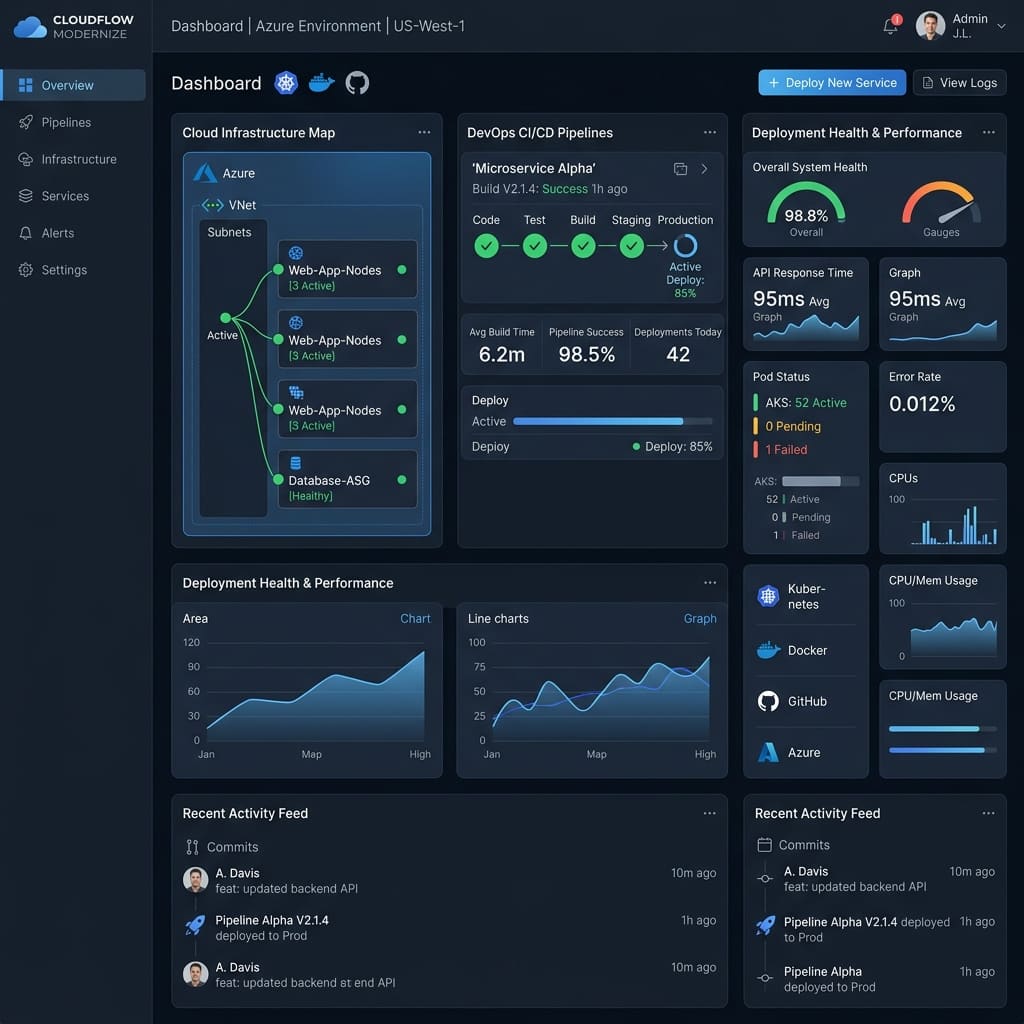Expand the Microservice Alpha chevron arrow
This screenshot has height=1024, width=1024.
[x=704, y=169]
